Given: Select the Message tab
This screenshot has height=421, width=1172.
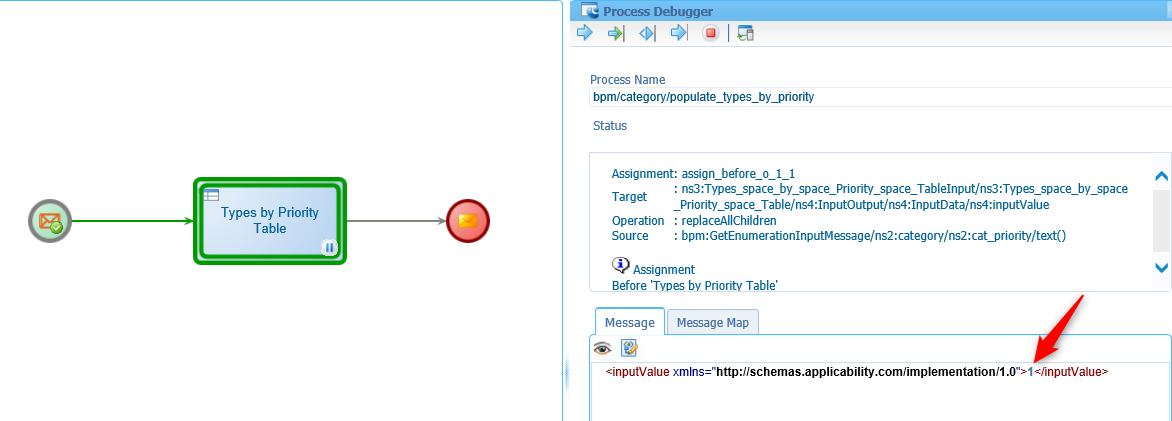Looking at the screenshot, I should tap(629, 322).
